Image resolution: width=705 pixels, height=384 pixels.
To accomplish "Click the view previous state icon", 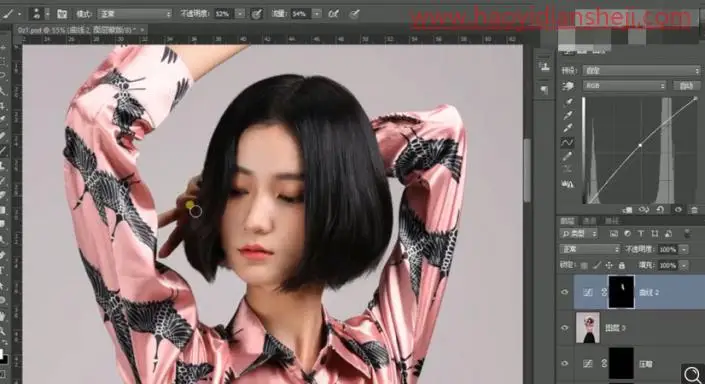I will point(644,210).
